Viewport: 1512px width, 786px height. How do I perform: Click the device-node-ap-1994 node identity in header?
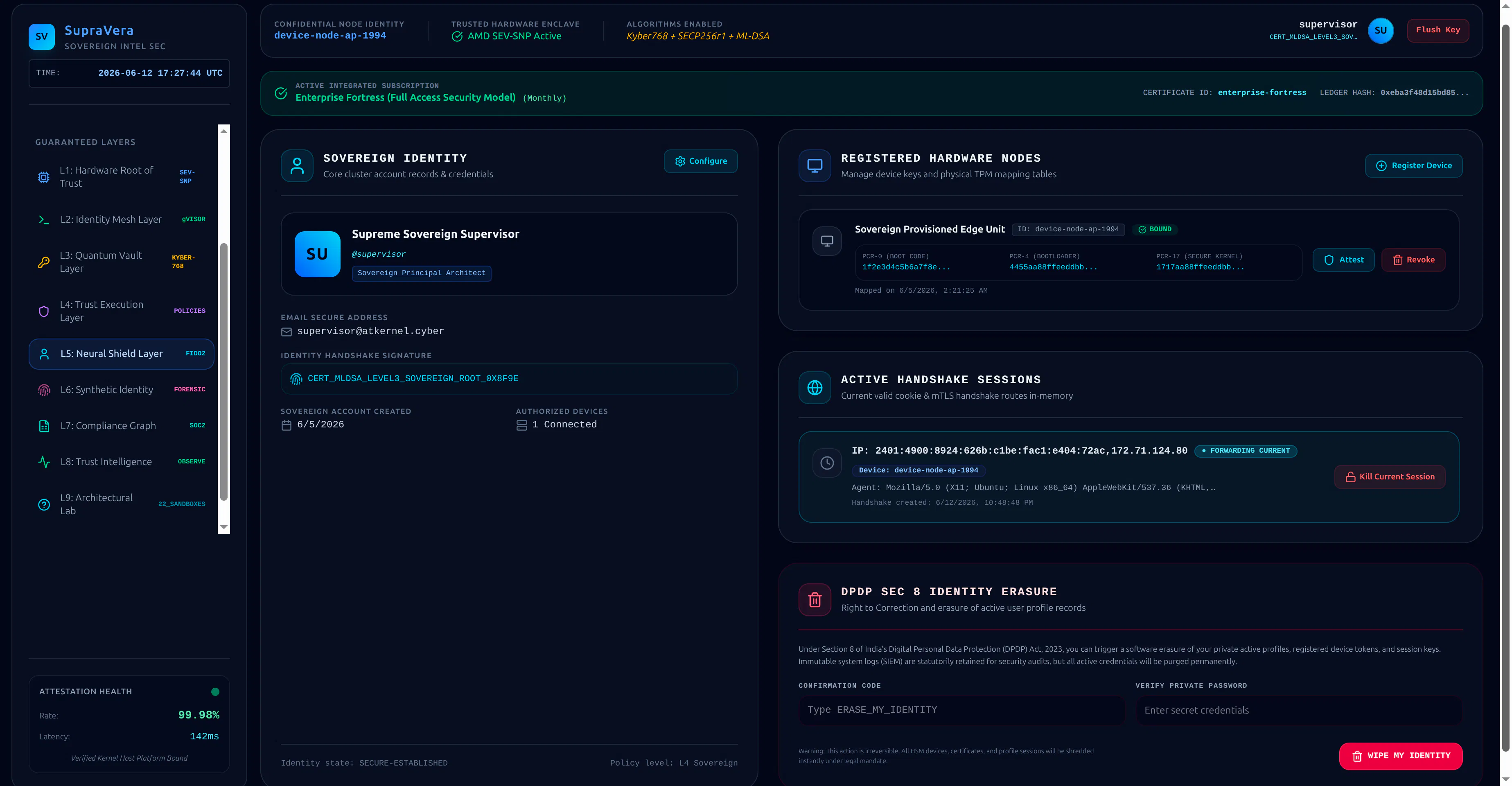point(330,36)
